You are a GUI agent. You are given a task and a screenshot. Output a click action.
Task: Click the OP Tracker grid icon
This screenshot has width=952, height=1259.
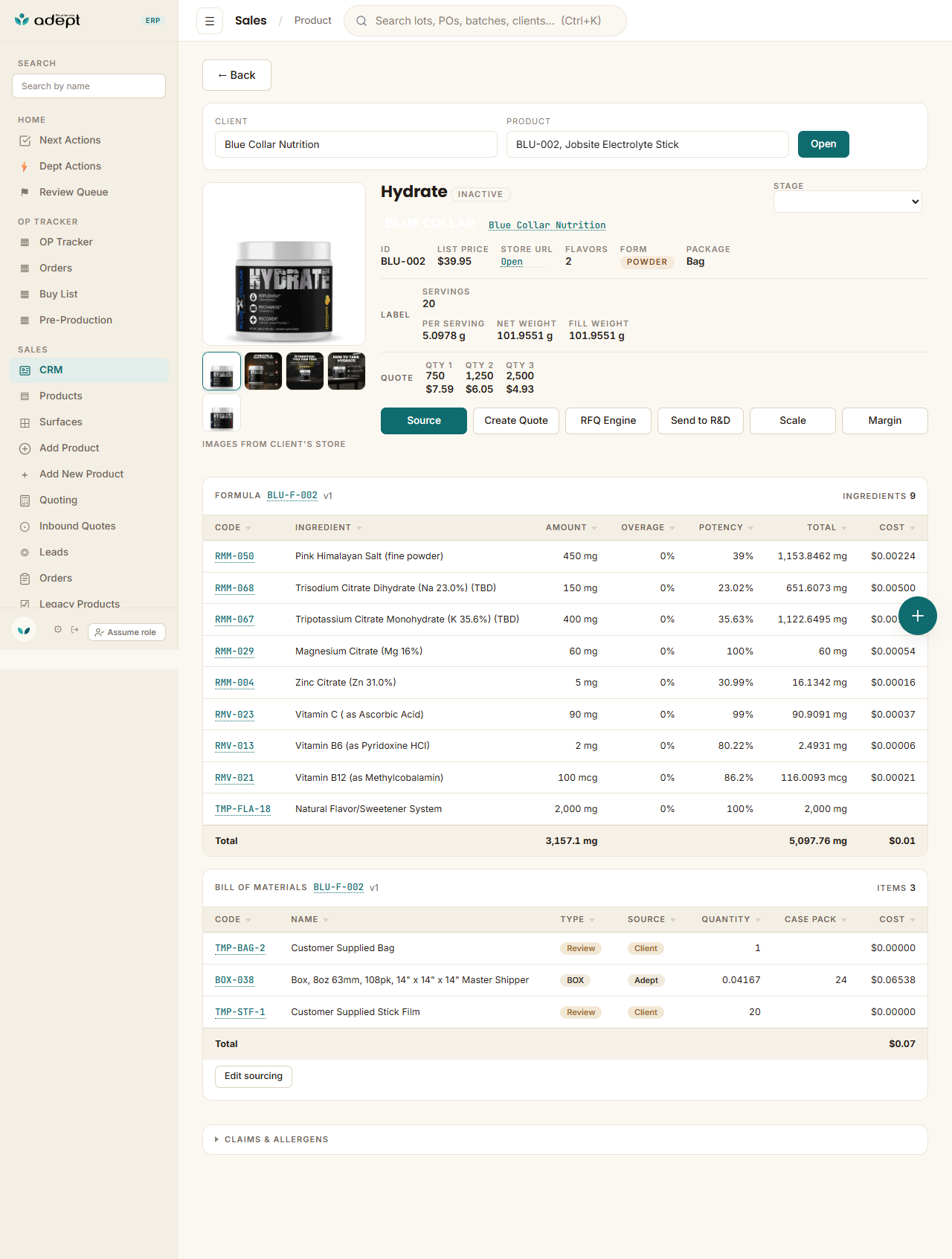click(x=25, y=242)
